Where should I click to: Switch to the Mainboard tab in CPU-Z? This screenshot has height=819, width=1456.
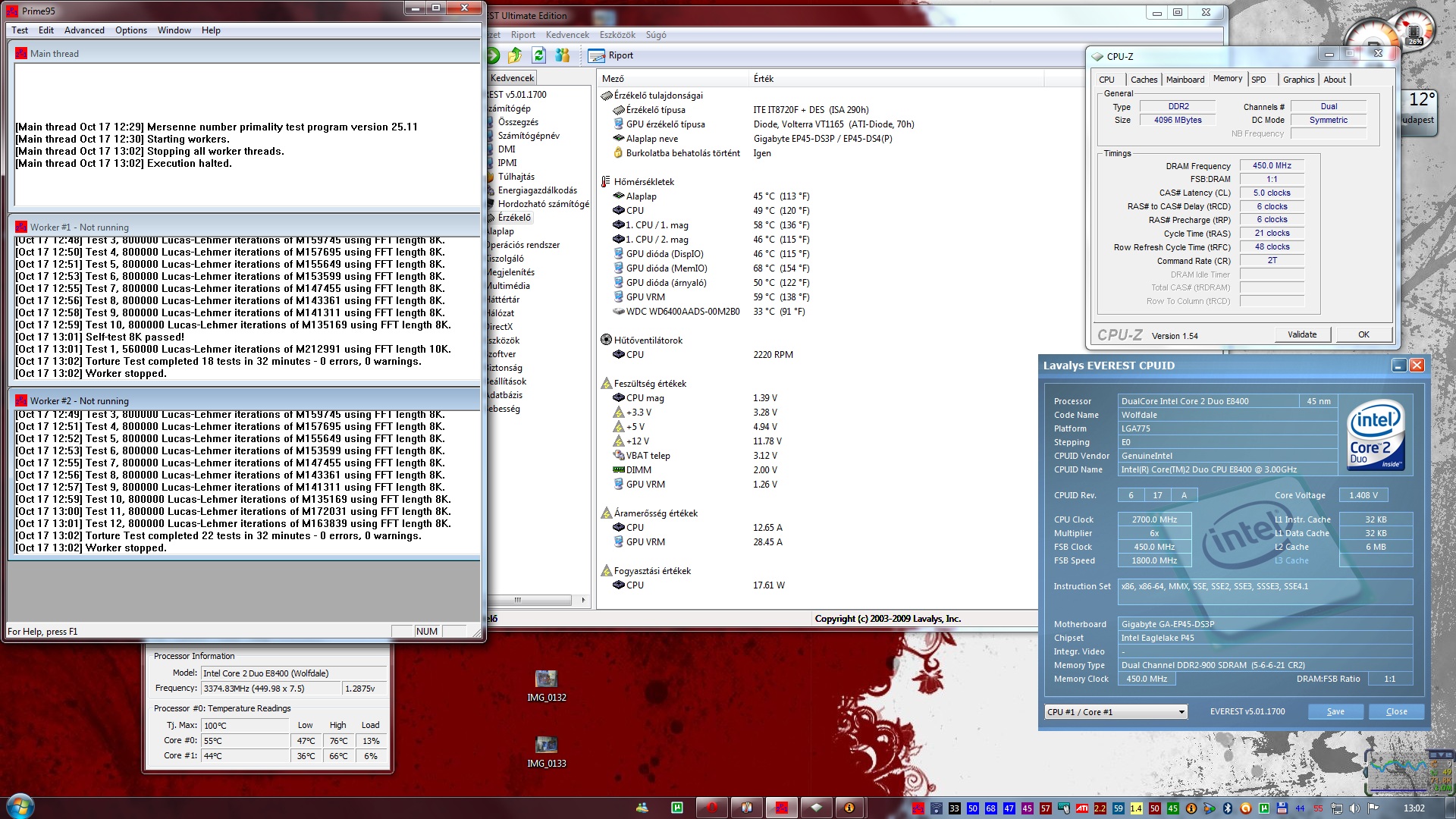click(x=1185, y=80)
